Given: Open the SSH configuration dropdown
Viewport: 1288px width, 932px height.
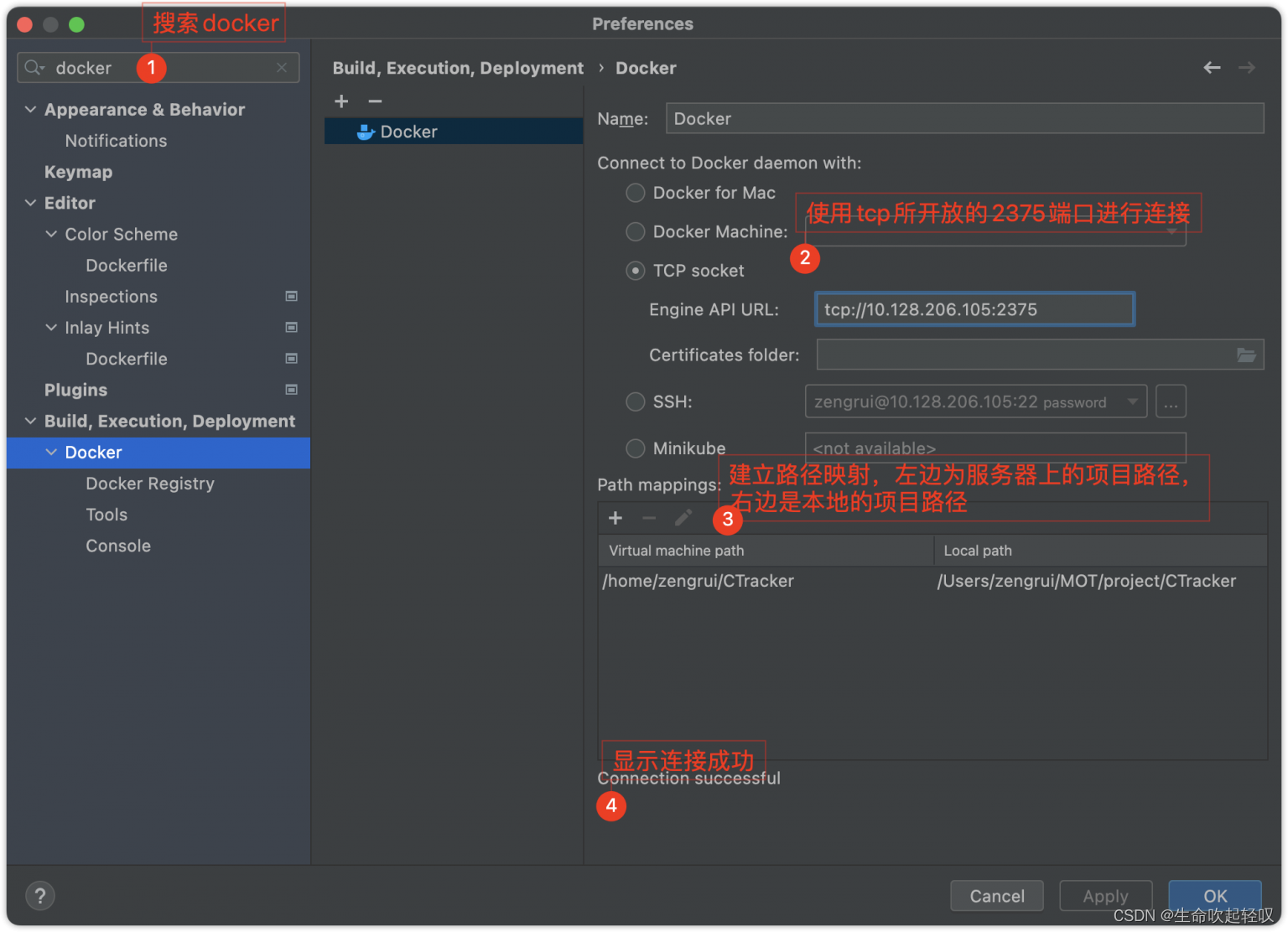Looking at the screenshot, I should coord(1133,401).
